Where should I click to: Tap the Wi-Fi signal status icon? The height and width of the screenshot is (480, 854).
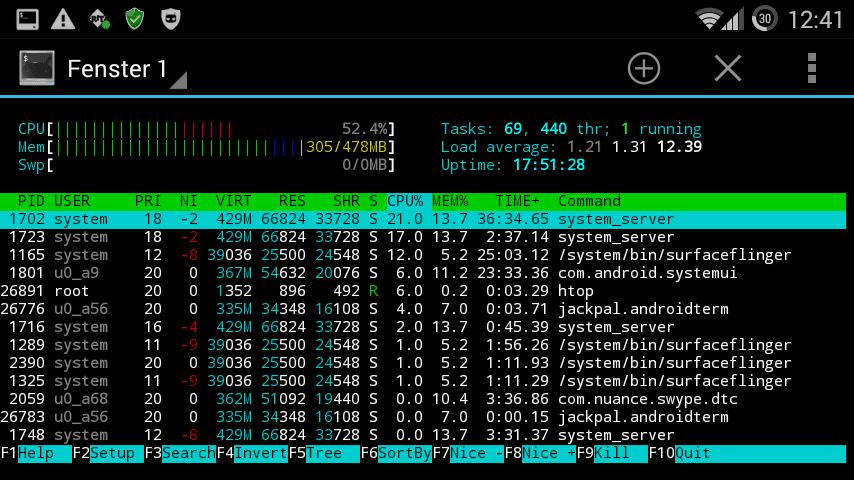pos(708,20)
